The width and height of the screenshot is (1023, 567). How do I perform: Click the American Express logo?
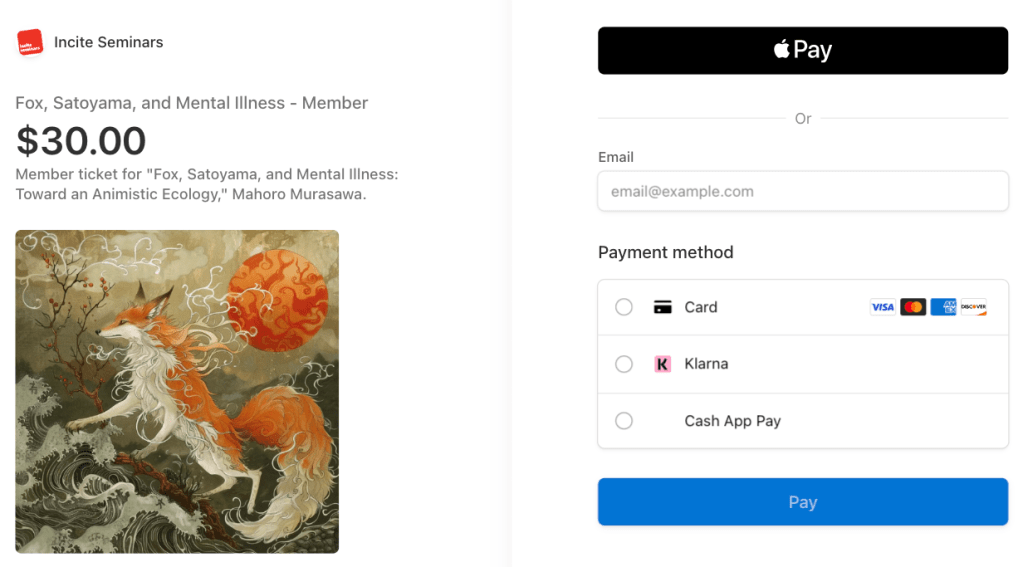(943, 307)
